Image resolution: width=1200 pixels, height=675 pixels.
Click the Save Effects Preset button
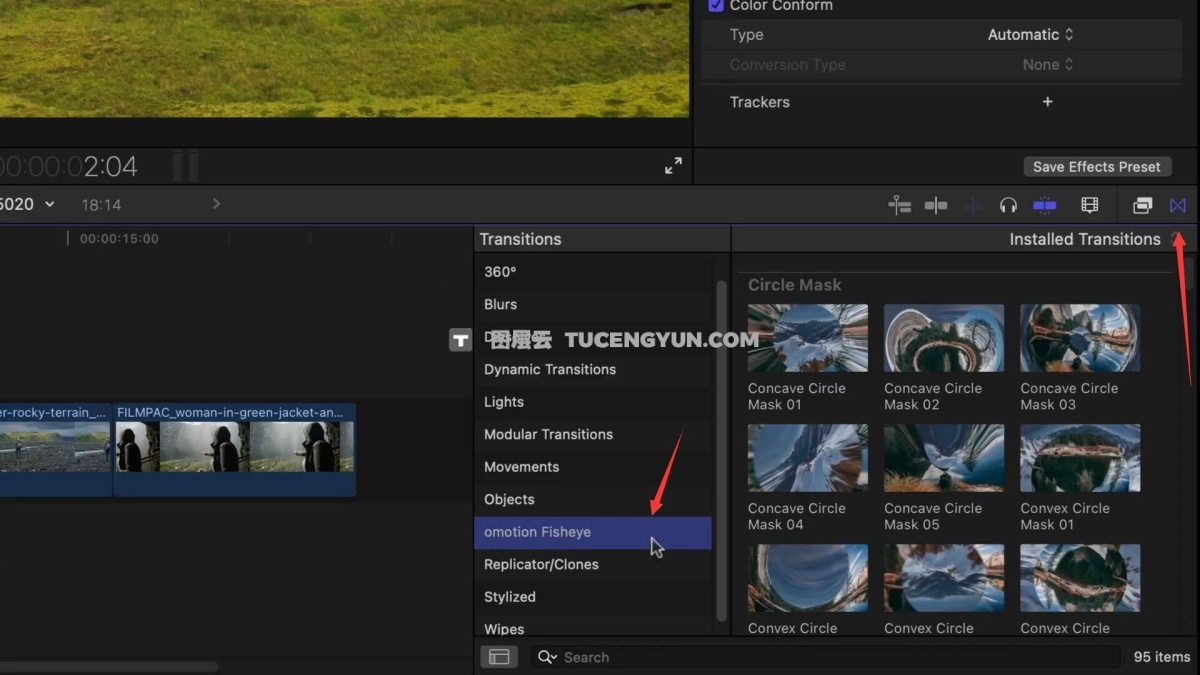1097,167
